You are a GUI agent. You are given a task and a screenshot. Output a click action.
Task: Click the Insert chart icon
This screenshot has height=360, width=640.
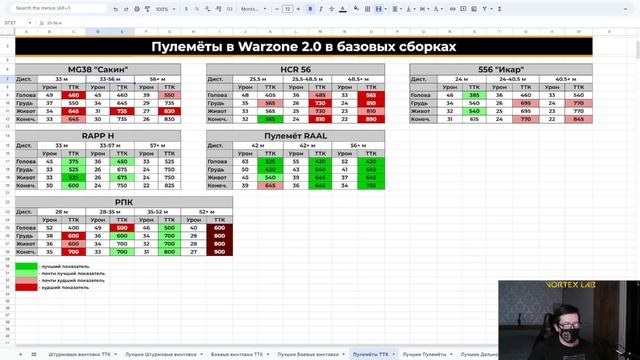pyautogui.click(x=473, y=9)
